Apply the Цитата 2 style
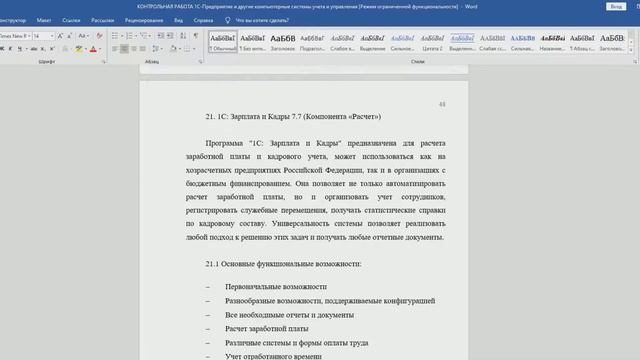 (432, 42)
